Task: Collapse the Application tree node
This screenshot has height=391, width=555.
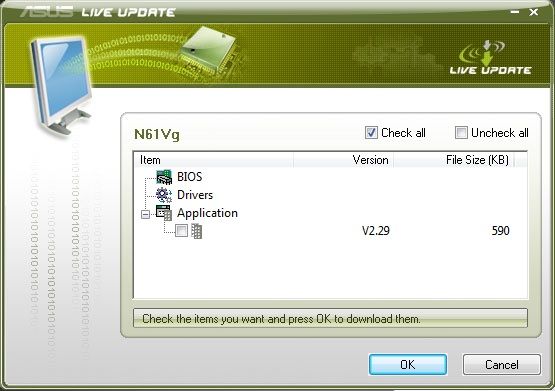Action: tap(145, 214)
